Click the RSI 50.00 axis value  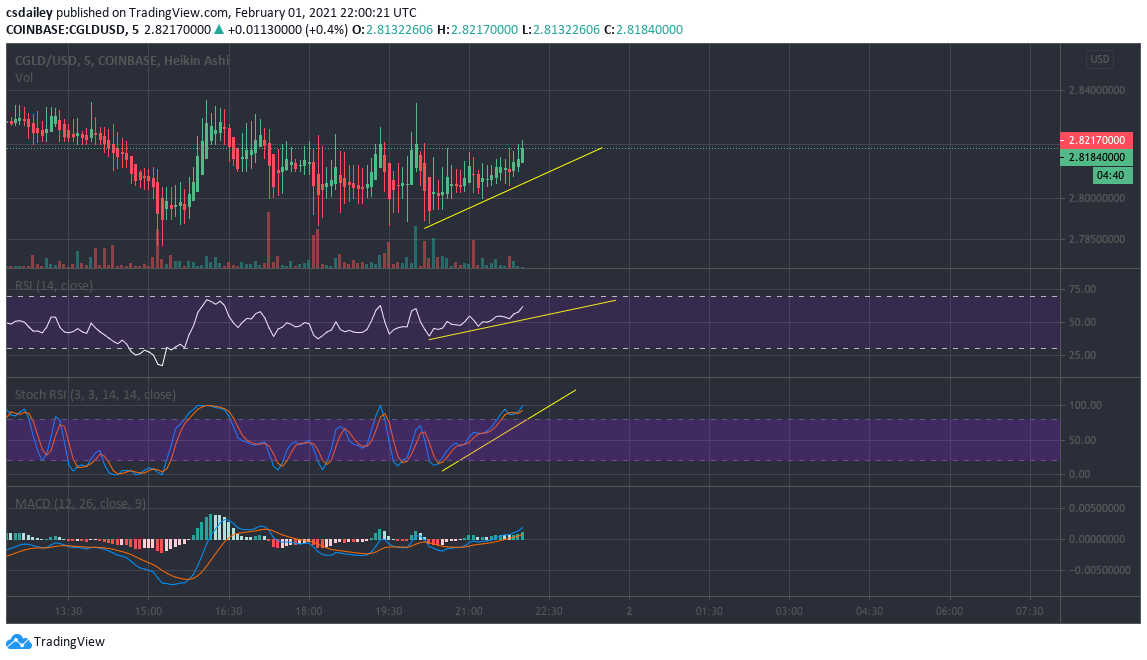1082,322
